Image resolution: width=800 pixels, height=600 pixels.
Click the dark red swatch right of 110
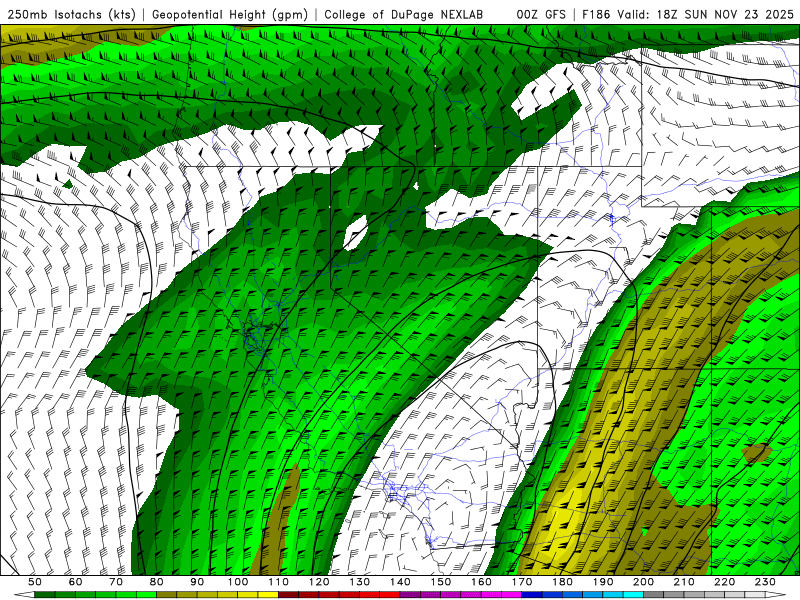(x=288, y=595)
